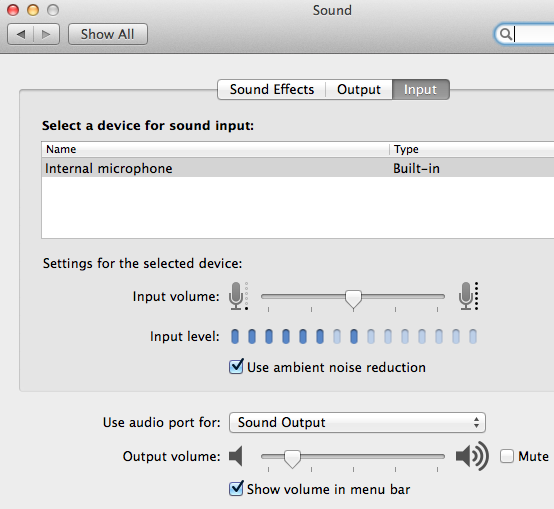Disable Use ambient noise reduction checkbox
554x509 pixels.
point(236,367)
